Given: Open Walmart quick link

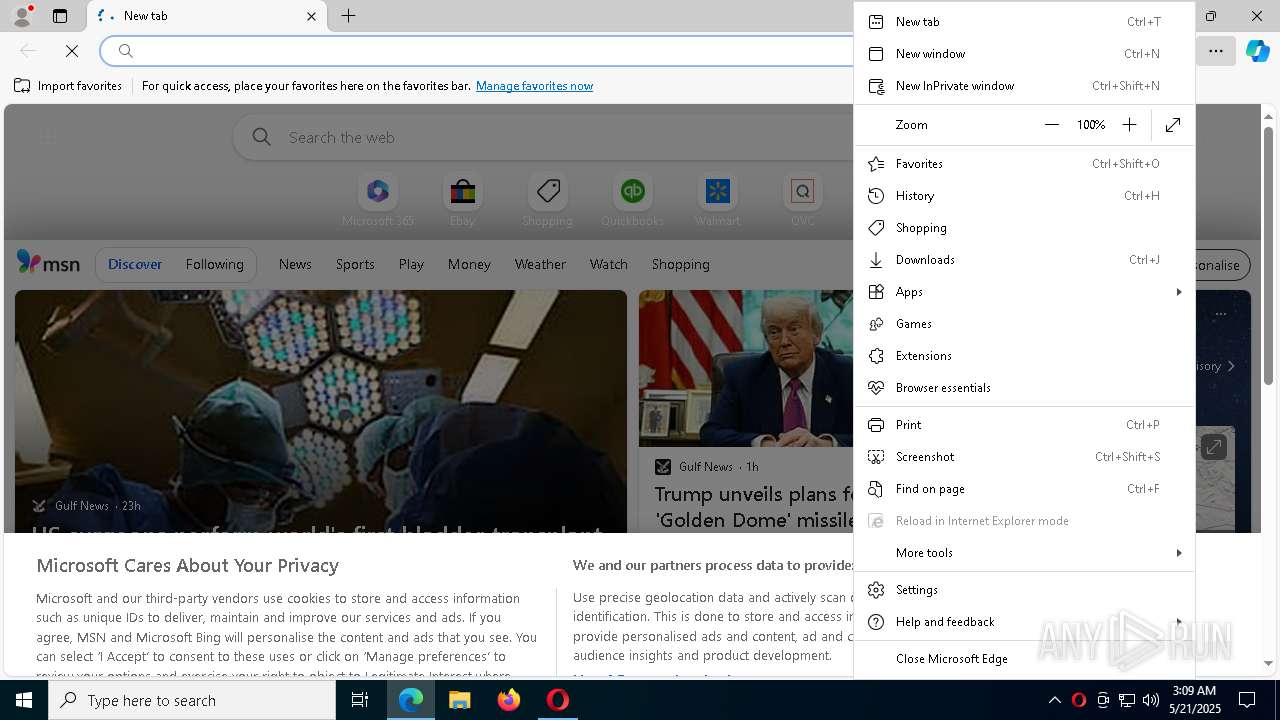Looking at the screenshot, I should 717,200.
